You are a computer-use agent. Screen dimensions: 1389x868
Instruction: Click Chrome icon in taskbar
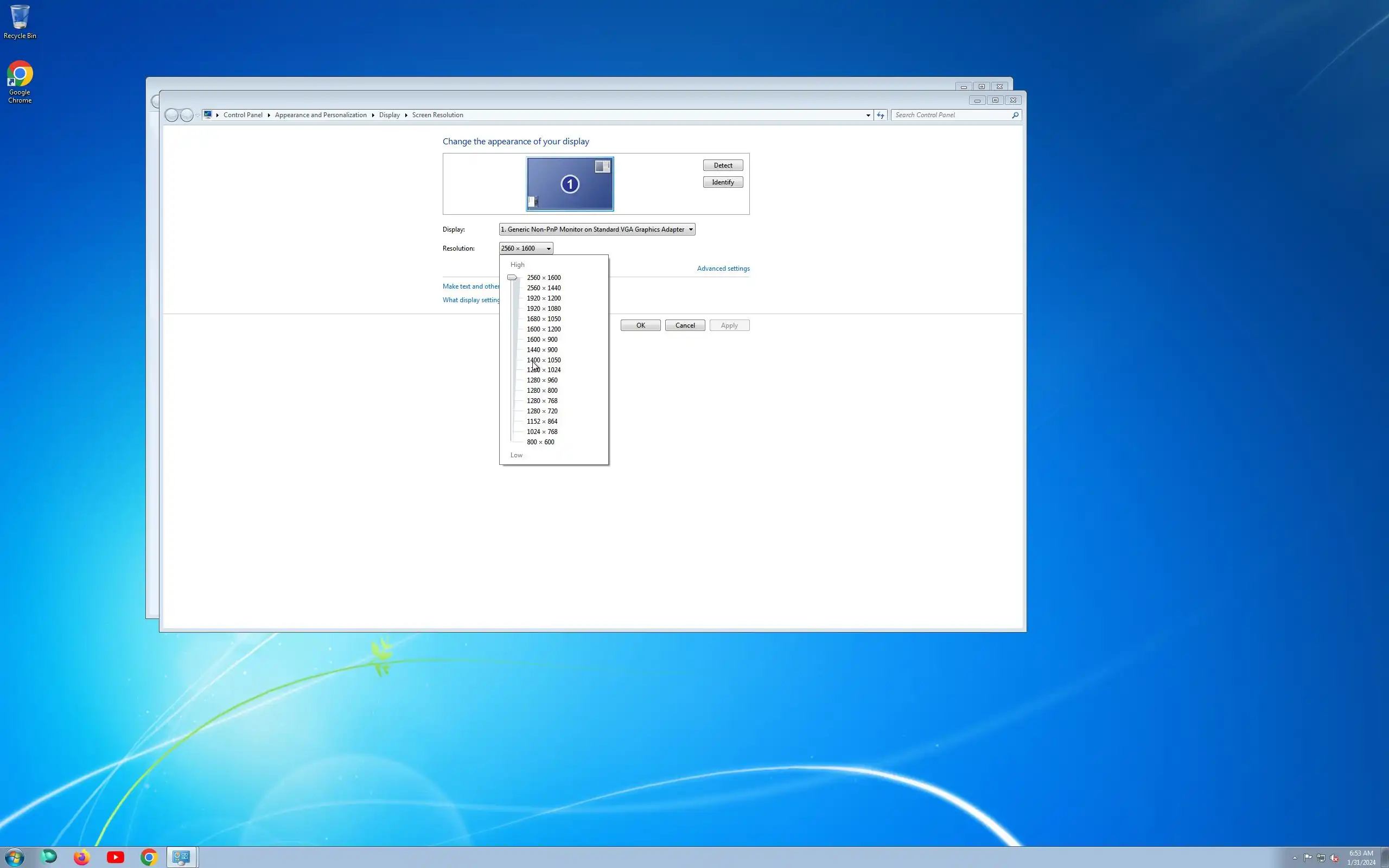click(149, 857)
